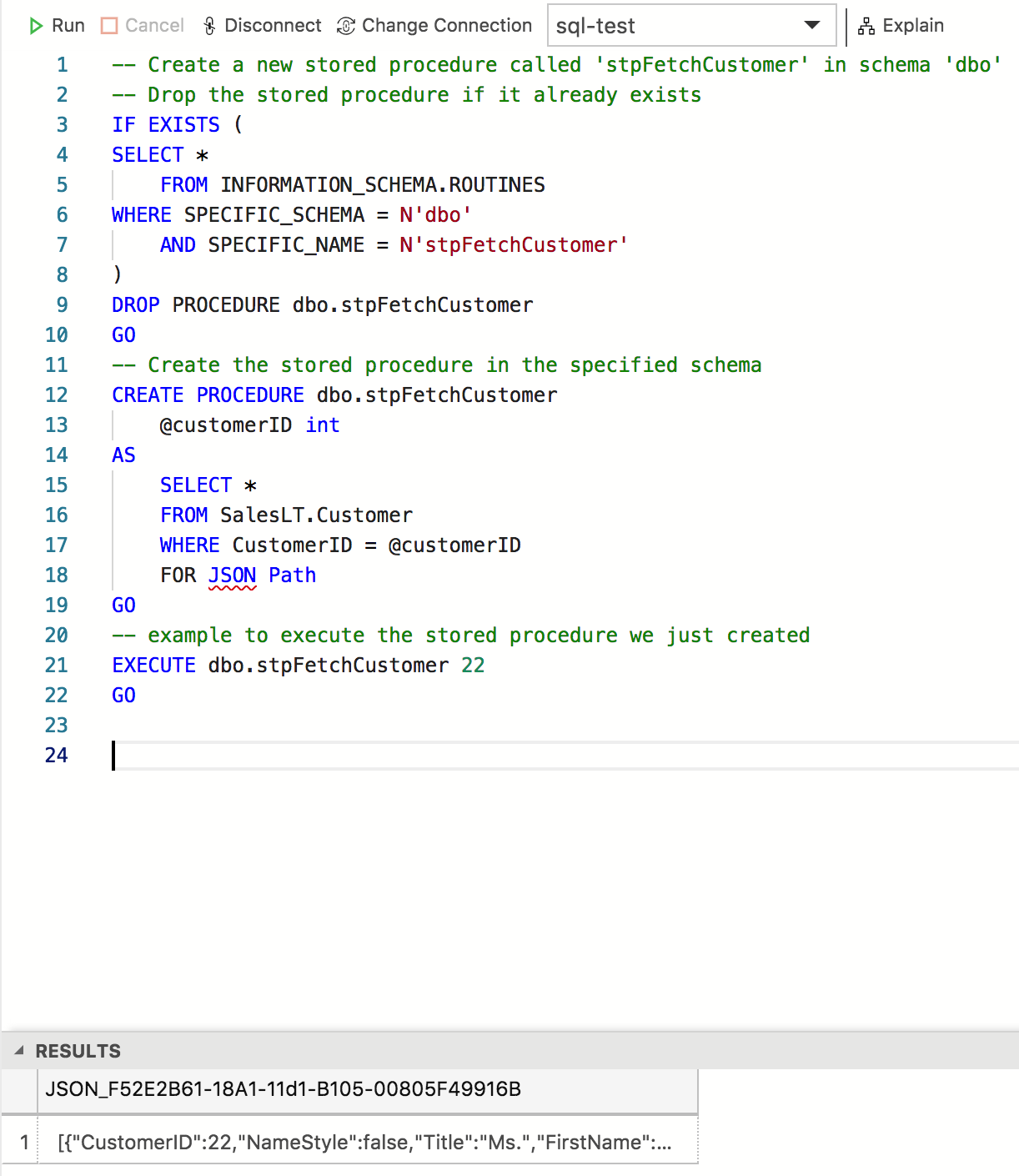1019x1176 pixels.
Task: Click the EXECUTE keyword on line 21
Action: [x=153, y=666]
